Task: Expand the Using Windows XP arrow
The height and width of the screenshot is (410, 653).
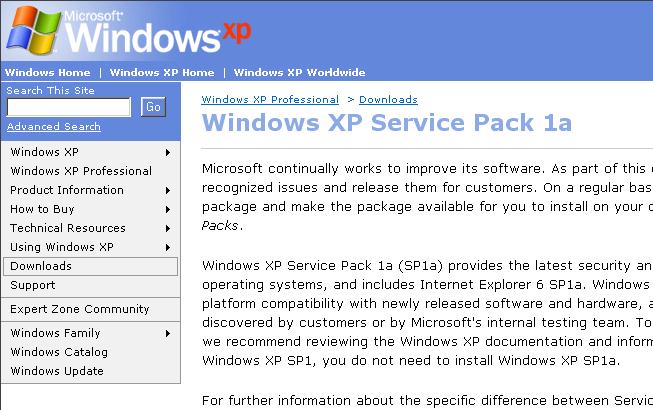Action: (168, 247)
